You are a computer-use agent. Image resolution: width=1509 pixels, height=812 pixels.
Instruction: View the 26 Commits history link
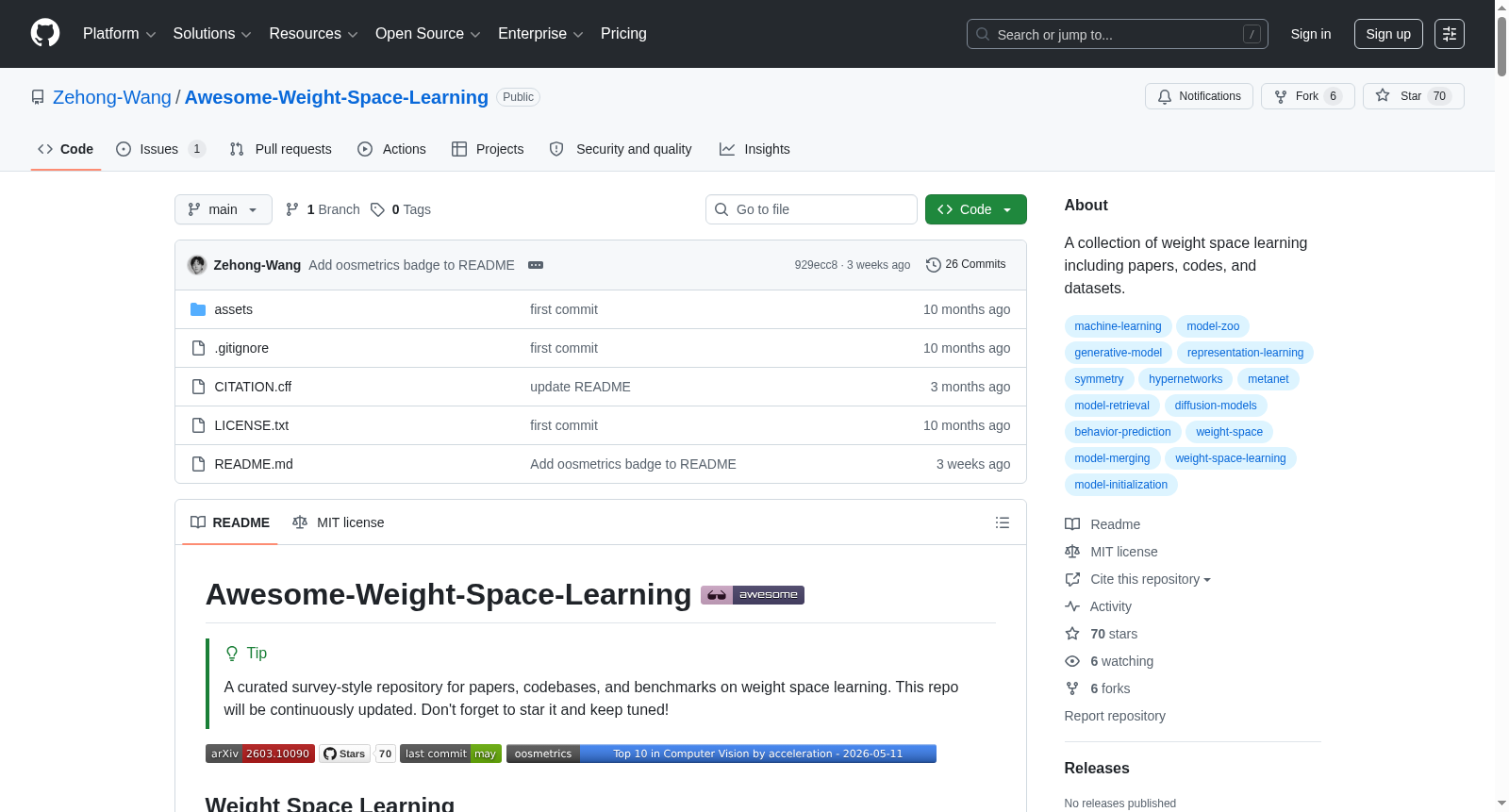point(966,265)
